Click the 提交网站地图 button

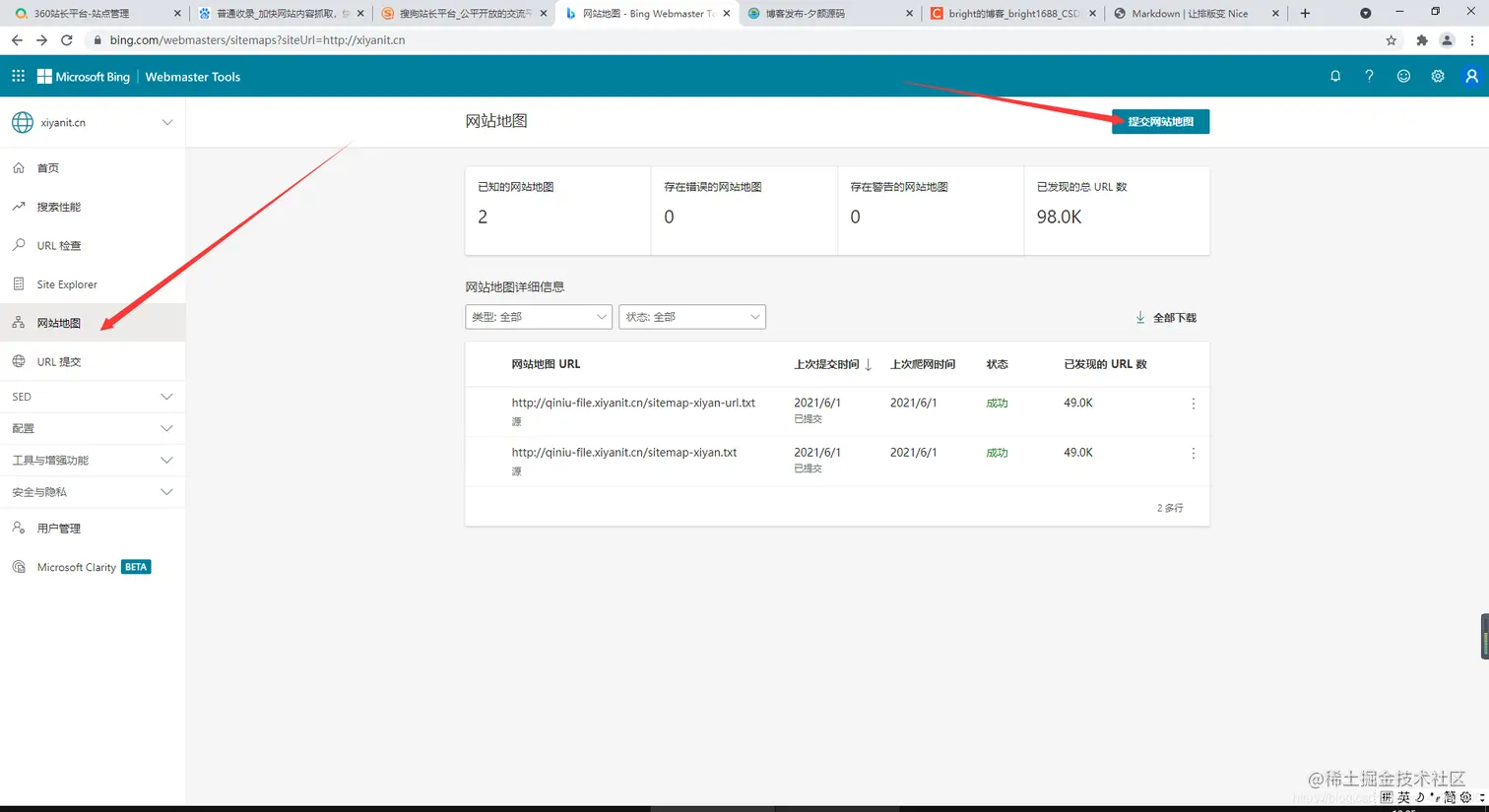click(x=1160, y=121)
